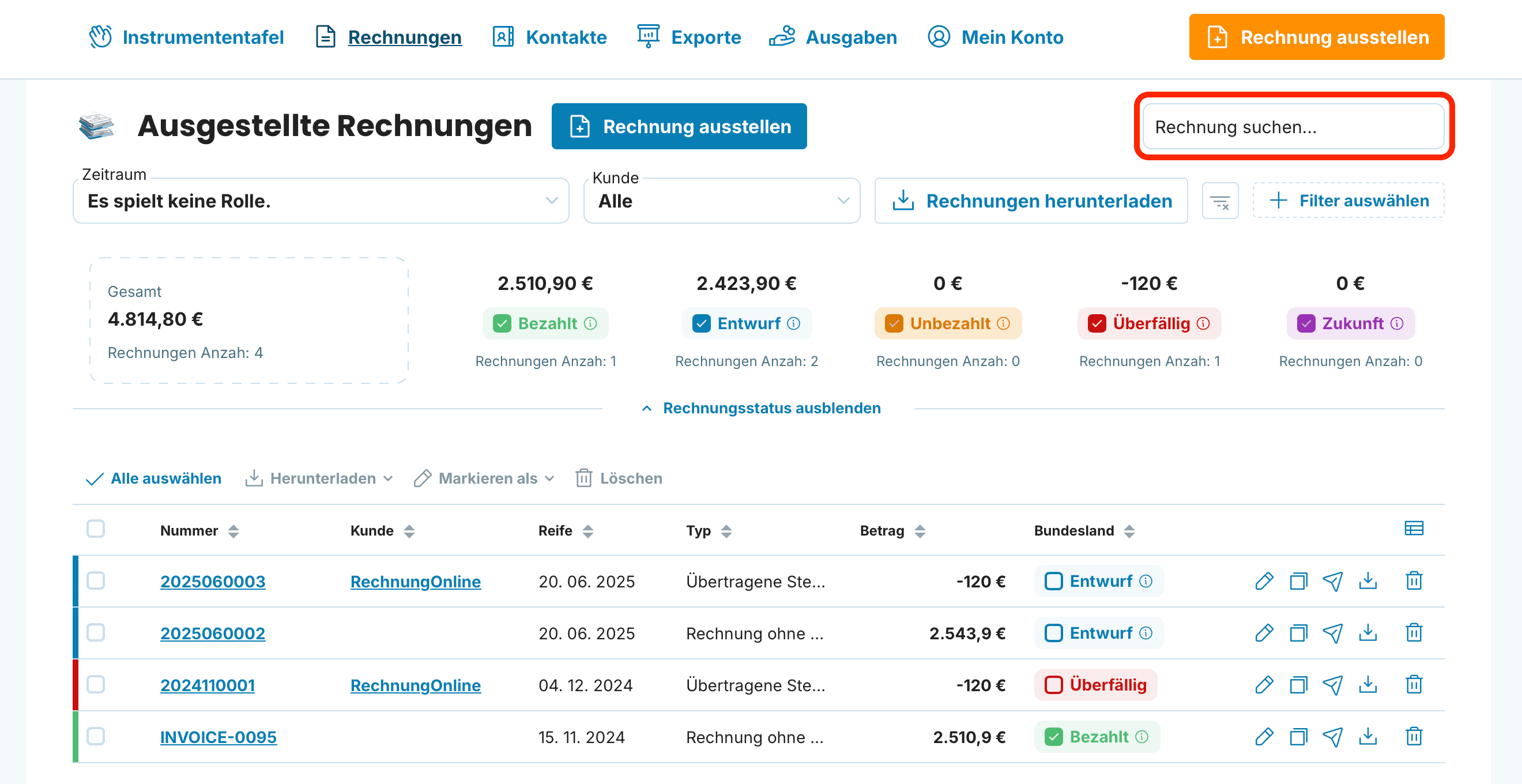Duplicate invoice 2025060002

click(x=1298, y=634)
